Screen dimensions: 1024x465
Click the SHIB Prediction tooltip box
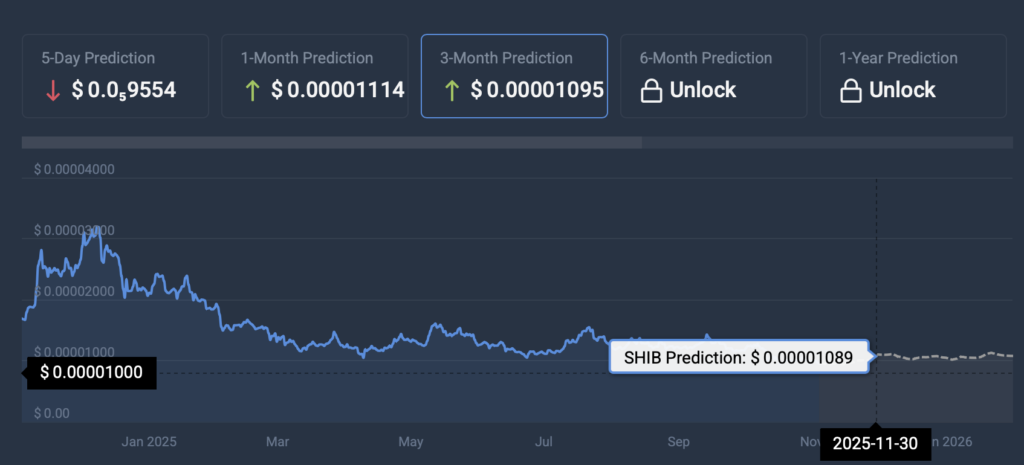coord(738,357)
